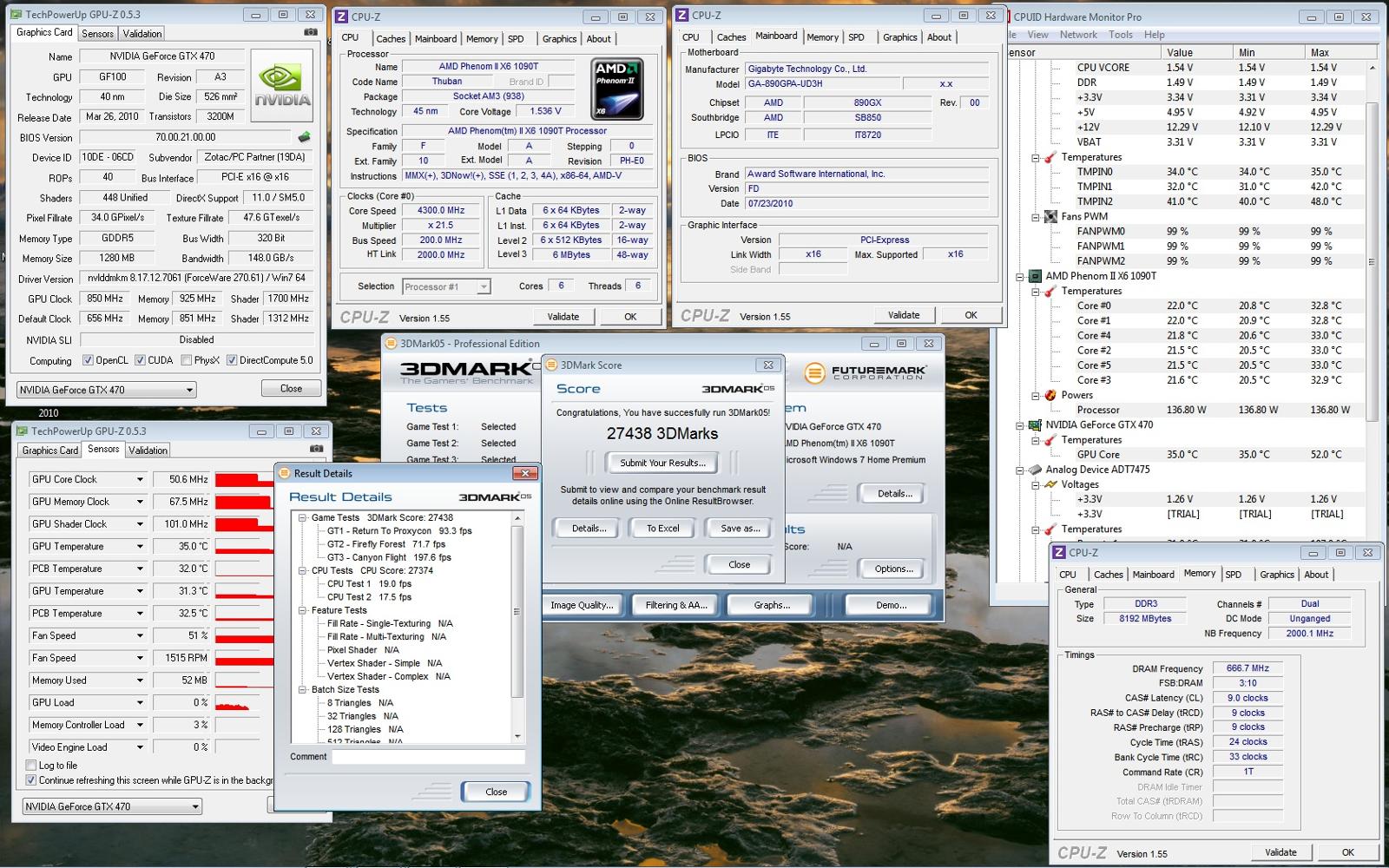Click Validate in the CPU-Z Memory window
The width and height of the screenshot is (1389, 868).
(x=1280, y=852)
